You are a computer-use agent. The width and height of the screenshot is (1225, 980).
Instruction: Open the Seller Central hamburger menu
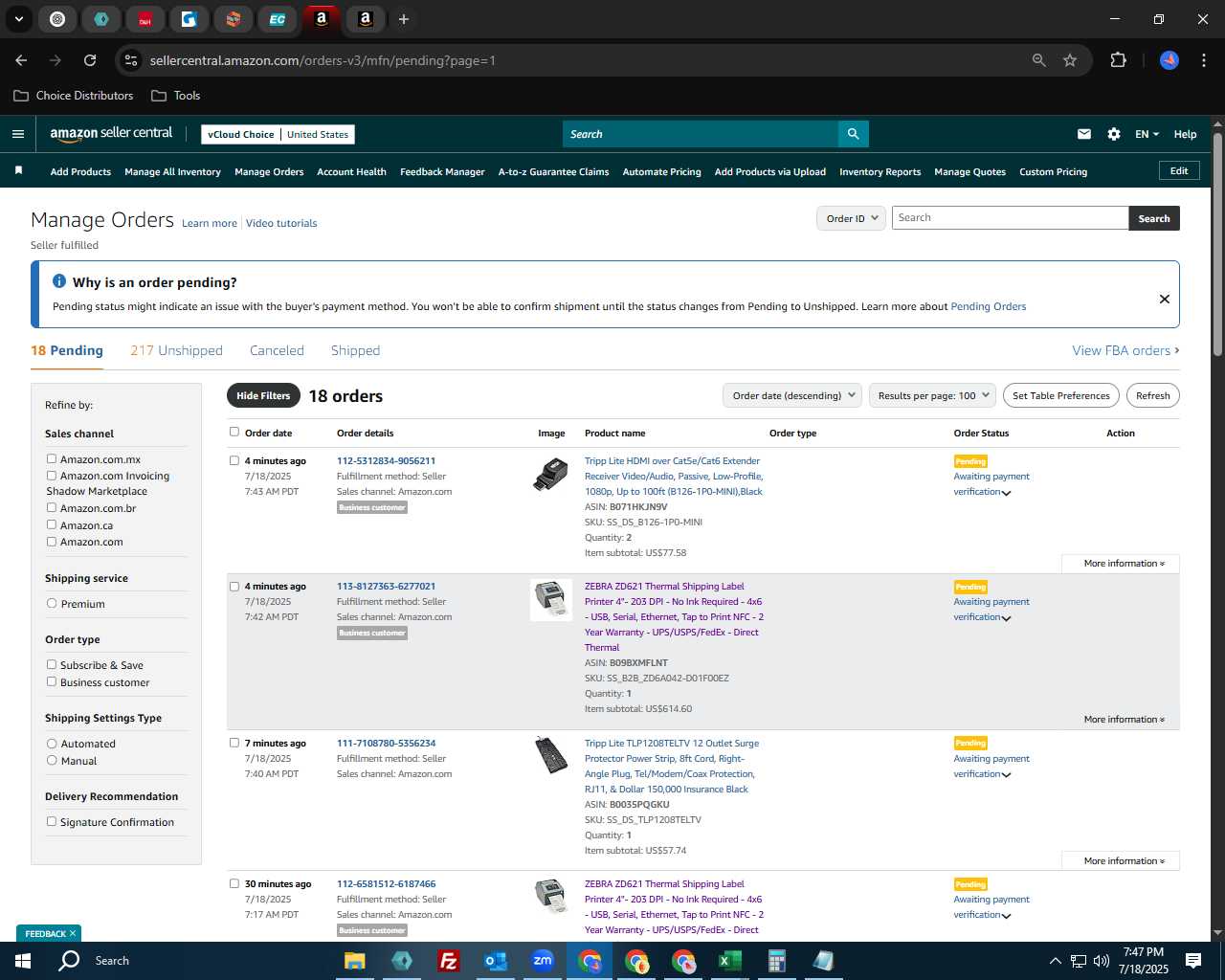(18, 134)
